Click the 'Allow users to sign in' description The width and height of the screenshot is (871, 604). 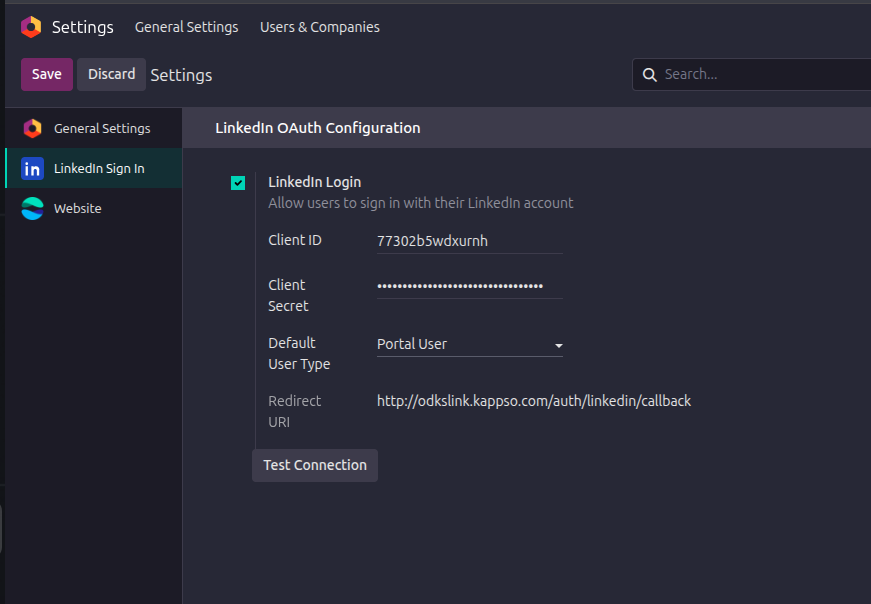click(x=421, y=203)
